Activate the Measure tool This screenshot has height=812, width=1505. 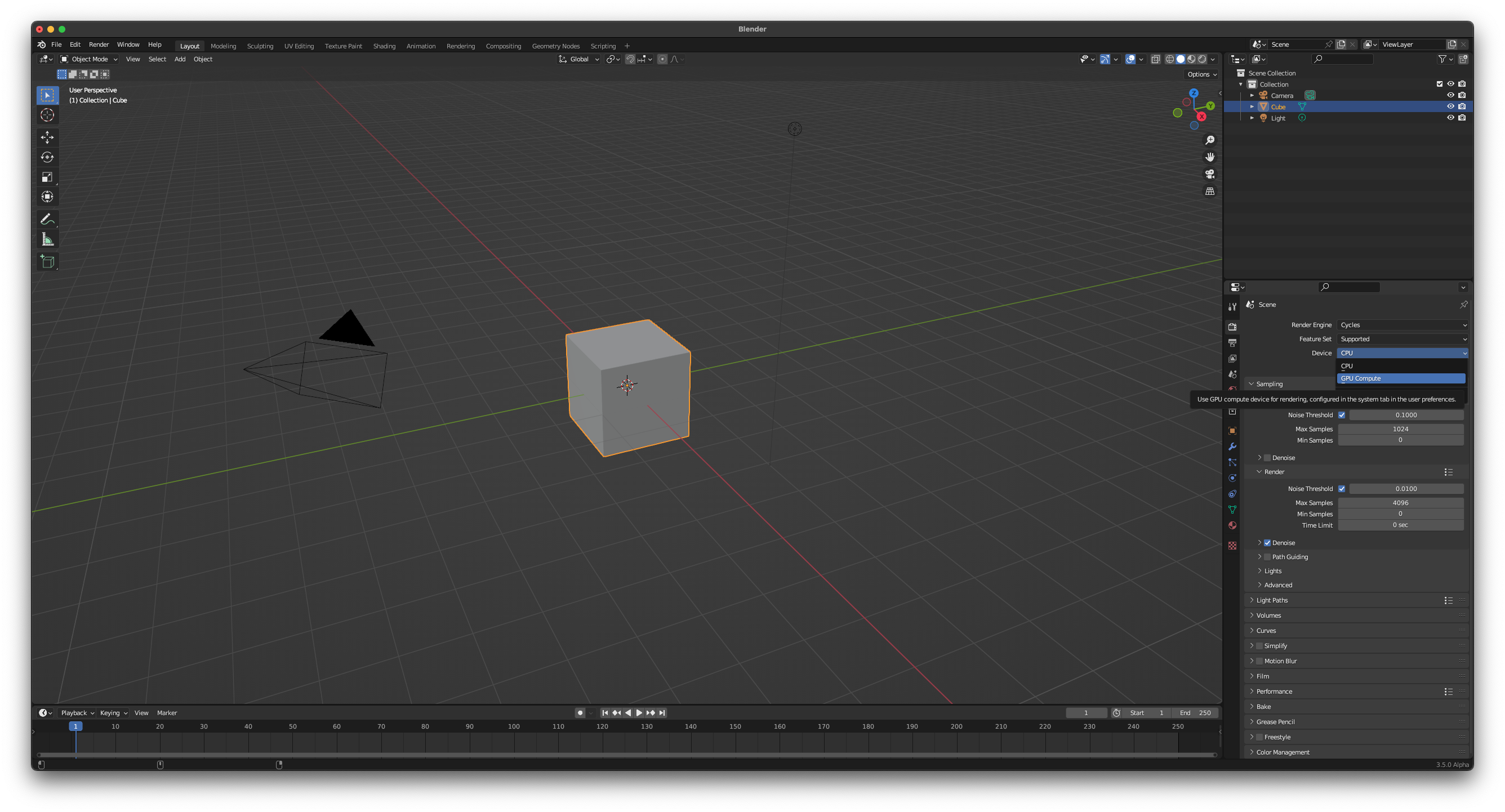click(x=47, y=239)
